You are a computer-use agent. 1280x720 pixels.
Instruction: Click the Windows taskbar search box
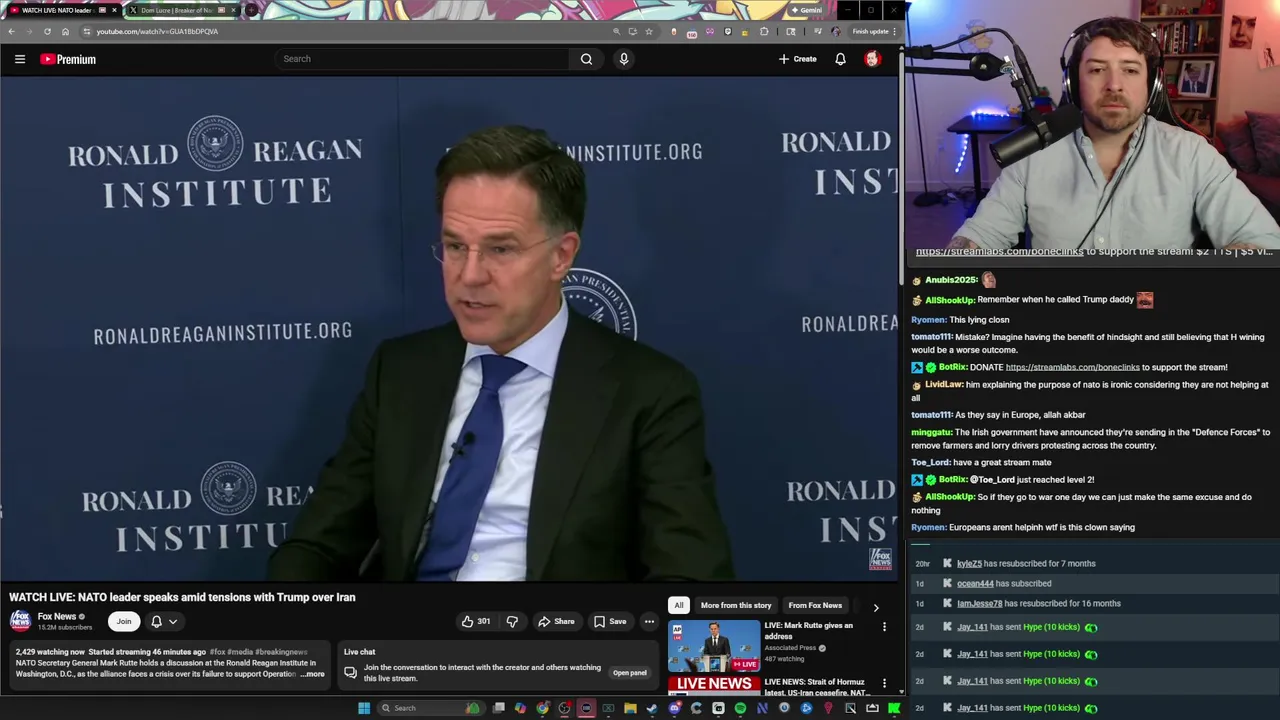click(x=431, y=708)
